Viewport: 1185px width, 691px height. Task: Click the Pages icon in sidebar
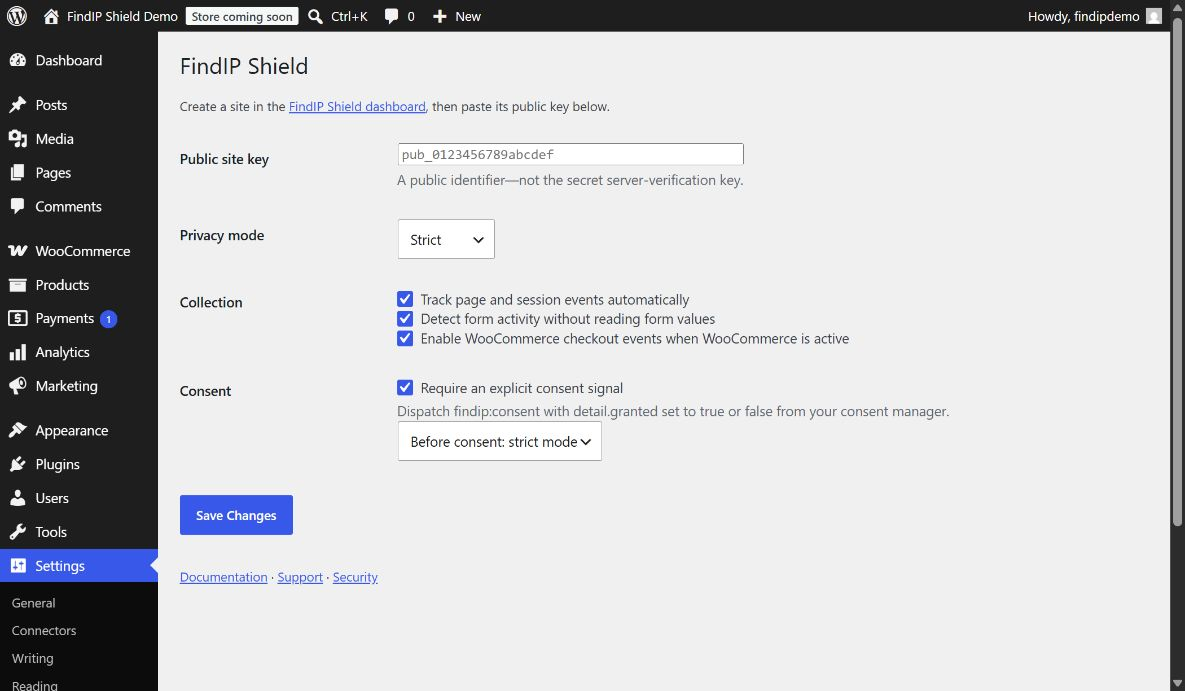(17, 173)
